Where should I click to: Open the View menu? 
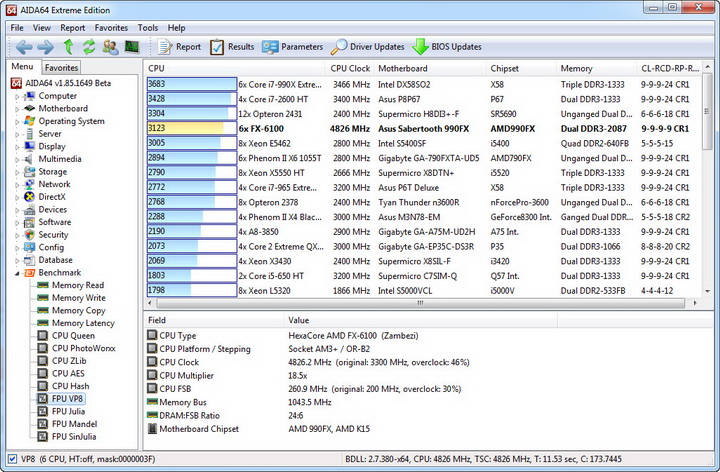(x=42, y=28)
